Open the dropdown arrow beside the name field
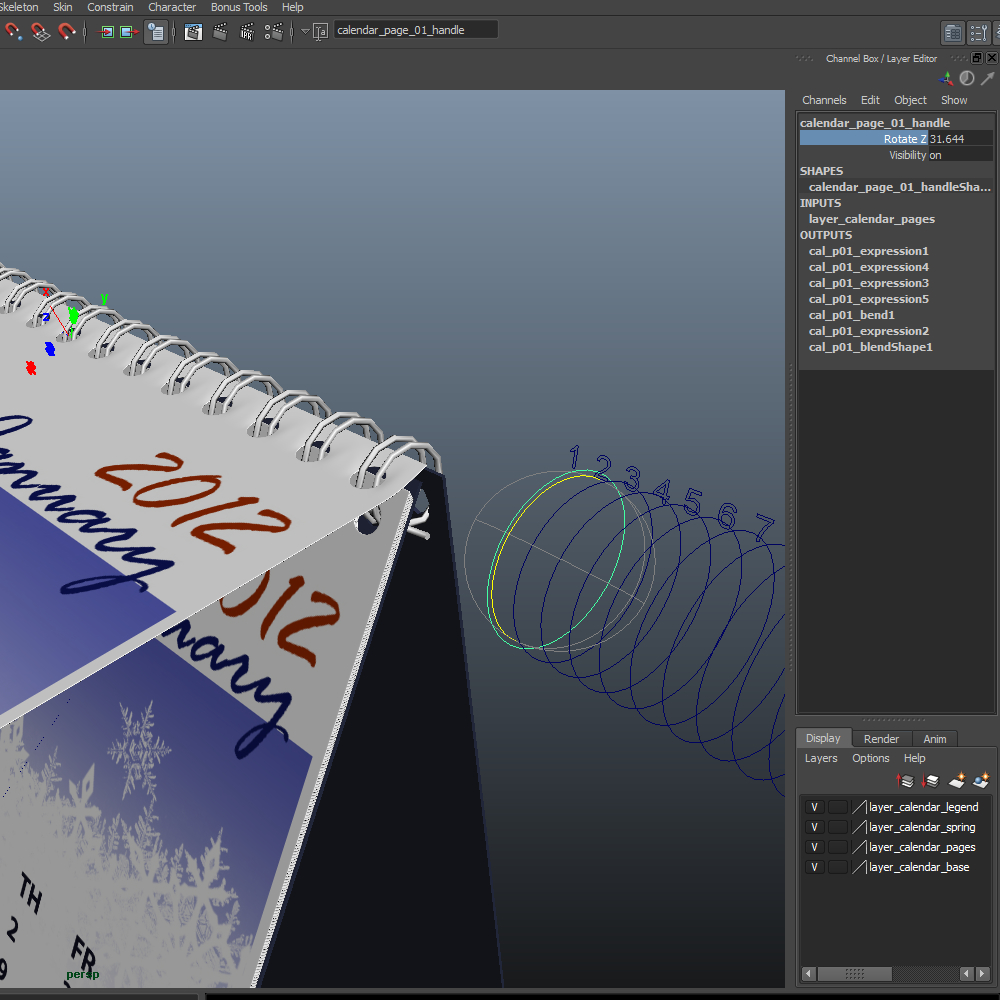The width and height of the screenshot is (1000, 1000). [303, 31]
